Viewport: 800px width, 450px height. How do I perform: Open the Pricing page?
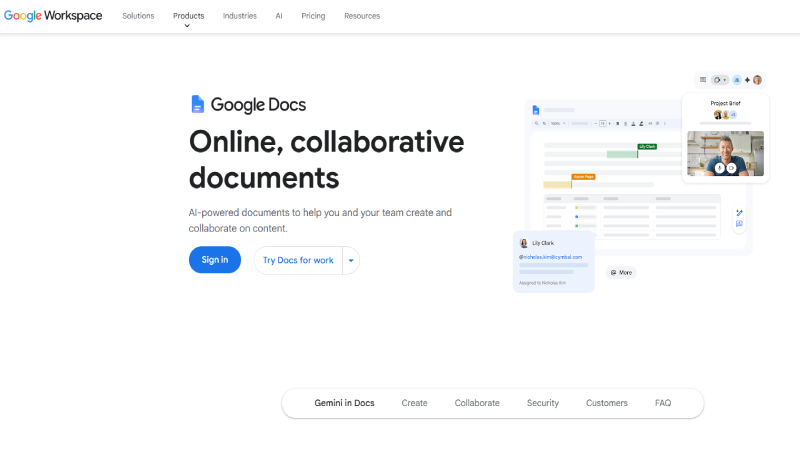pyautogui.click(x=313, y=16)
